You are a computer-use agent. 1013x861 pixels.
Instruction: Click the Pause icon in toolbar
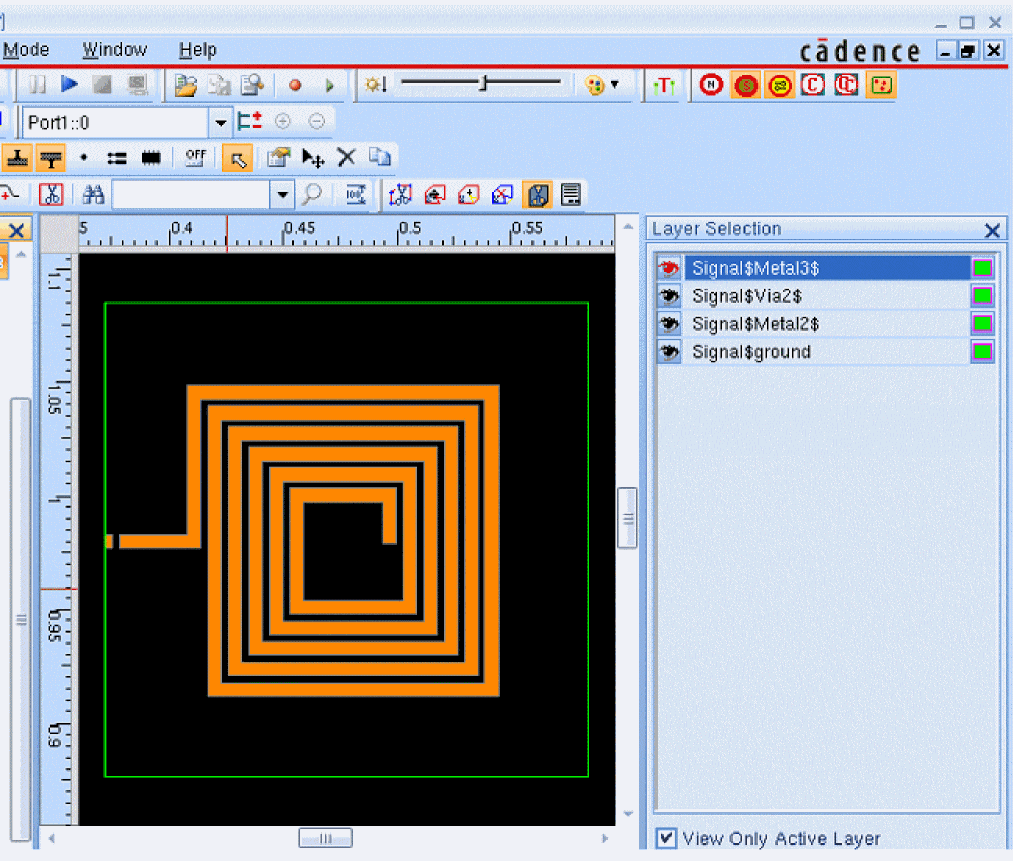(x=37, y=84)
